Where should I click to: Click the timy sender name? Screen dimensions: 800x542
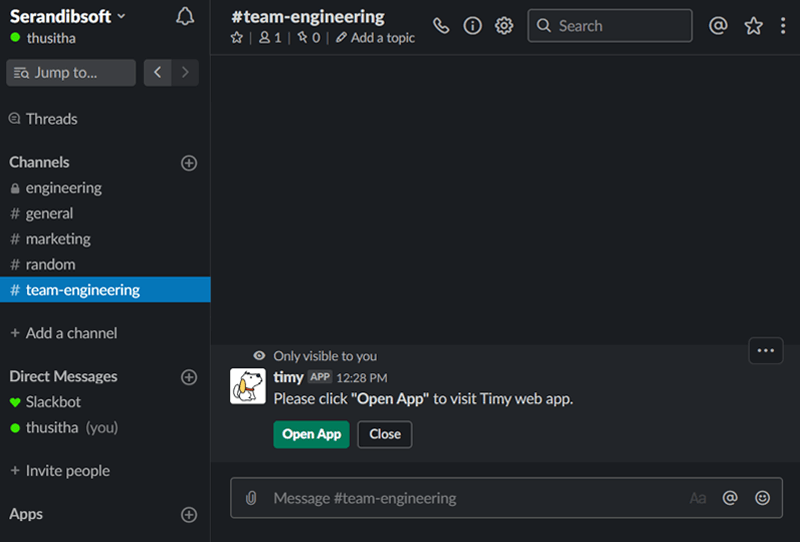pos(288,377)
